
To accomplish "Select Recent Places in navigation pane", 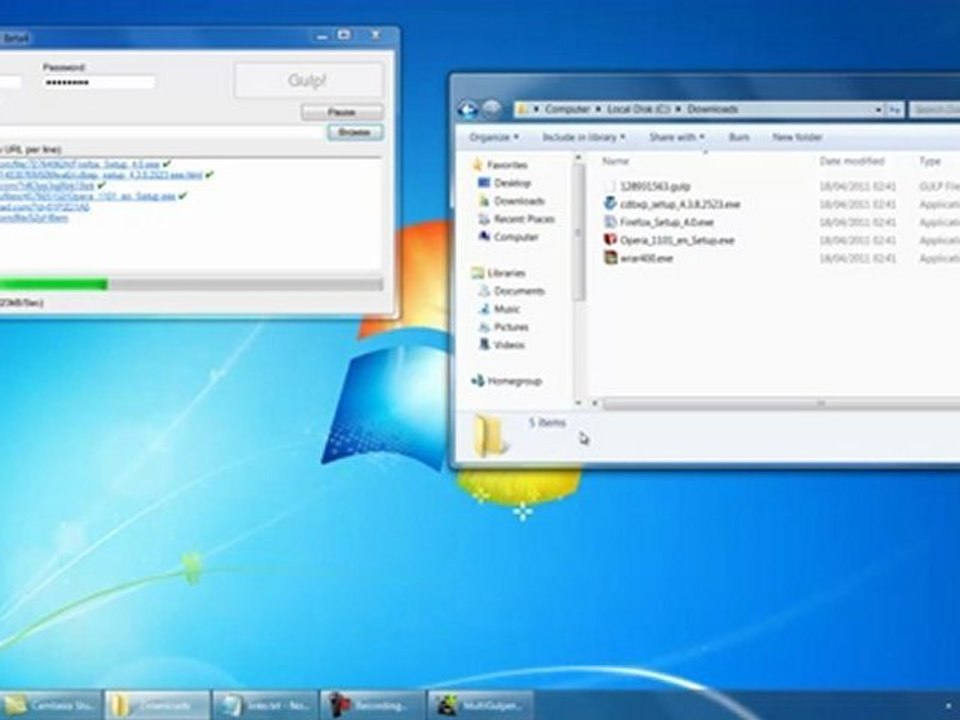I will [x=524, y=219].
